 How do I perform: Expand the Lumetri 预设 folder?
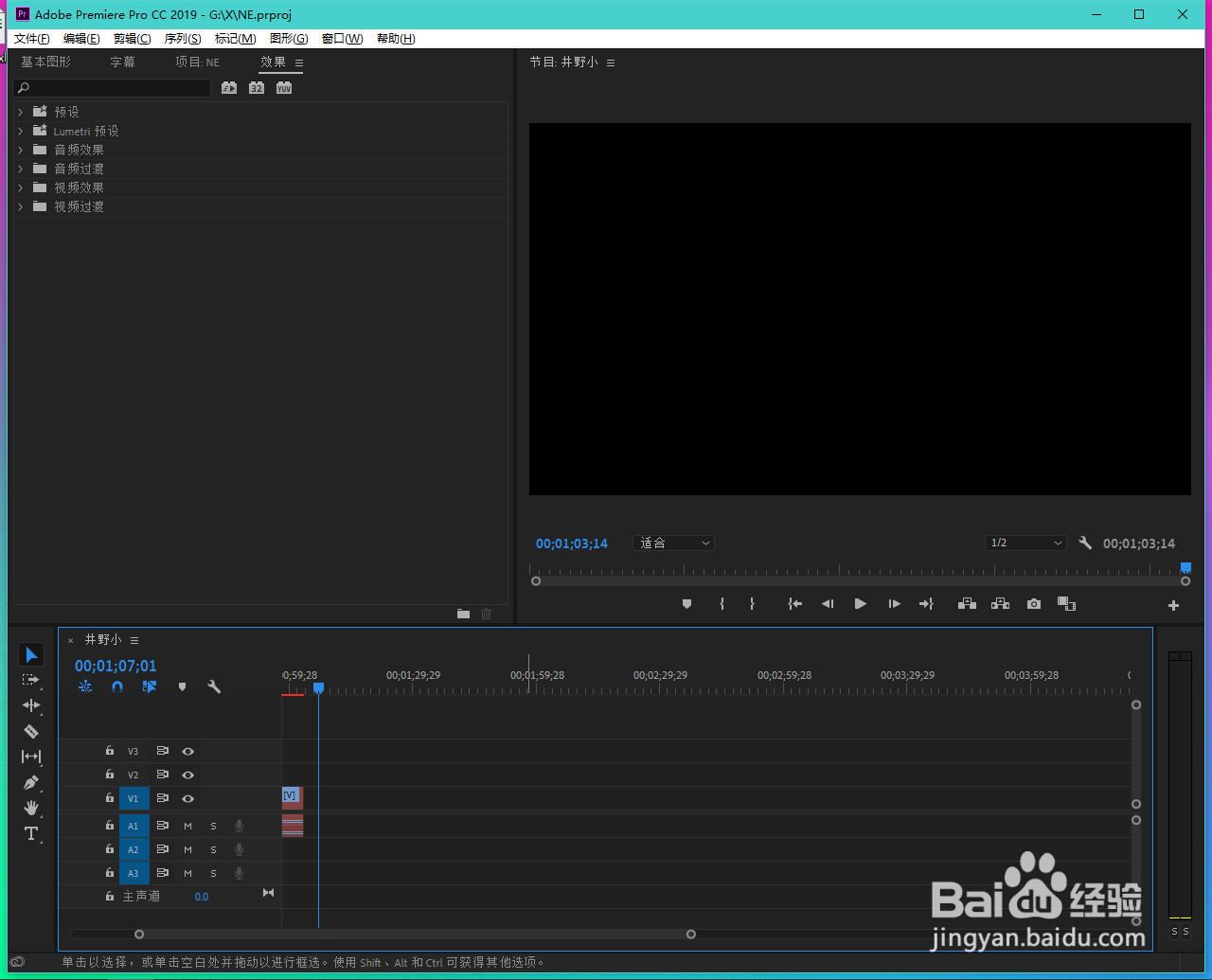coord(20,131)
